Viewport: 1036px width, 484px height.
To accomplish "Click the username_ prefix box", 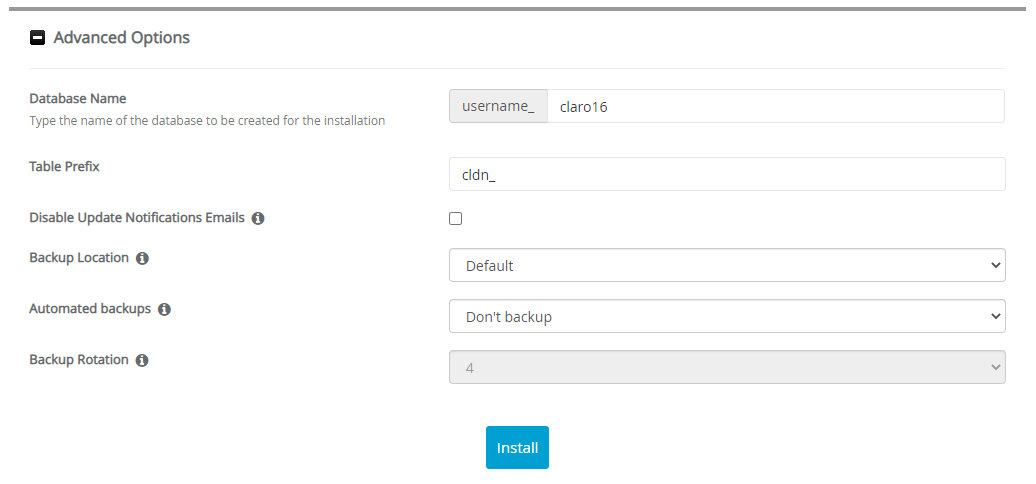I will (x=499, y=107).
